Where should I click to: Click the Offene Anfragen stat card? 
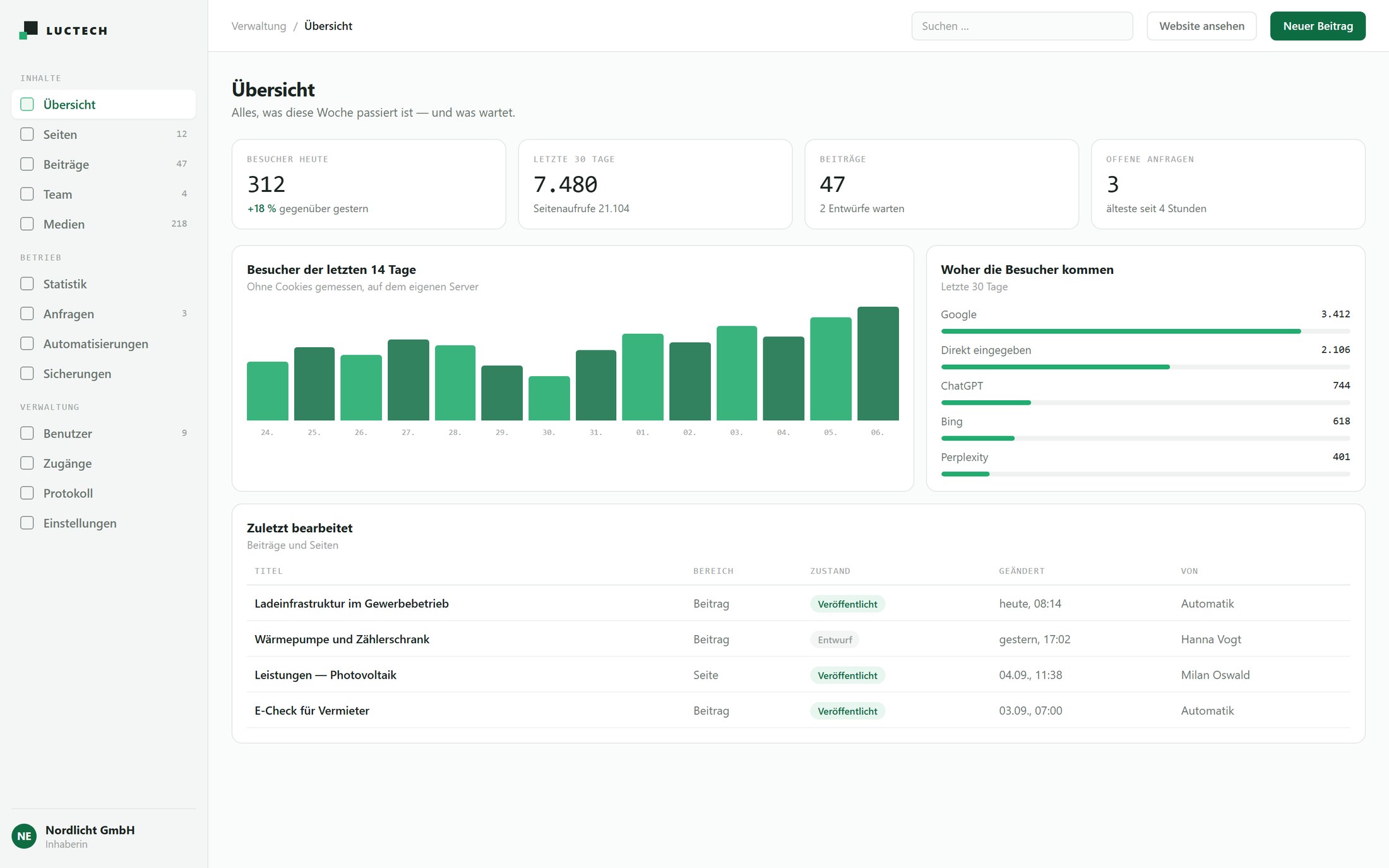(1228, 184)
